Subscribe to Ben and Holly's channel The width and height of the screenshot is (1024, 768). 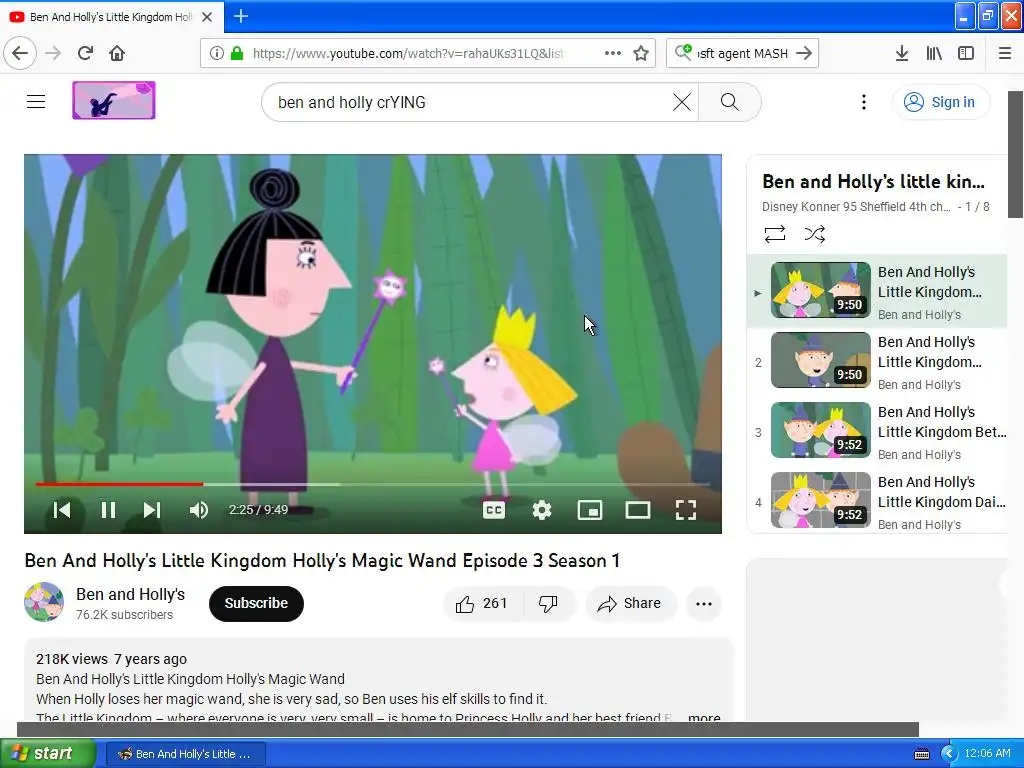pyautogui.click(x=256, y=603)
